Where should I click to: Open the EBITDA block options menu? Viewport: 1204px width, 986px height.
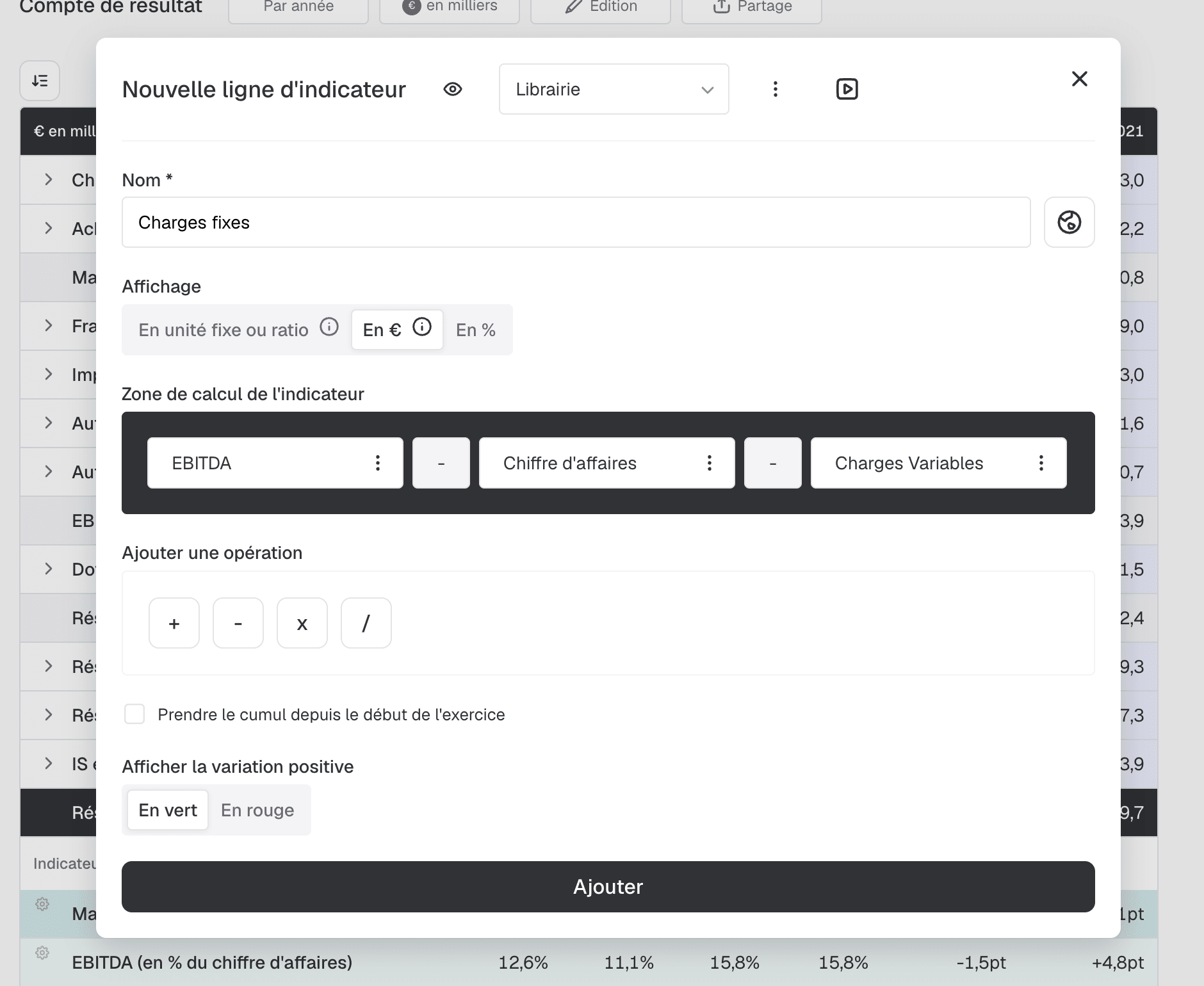(378, 463)
